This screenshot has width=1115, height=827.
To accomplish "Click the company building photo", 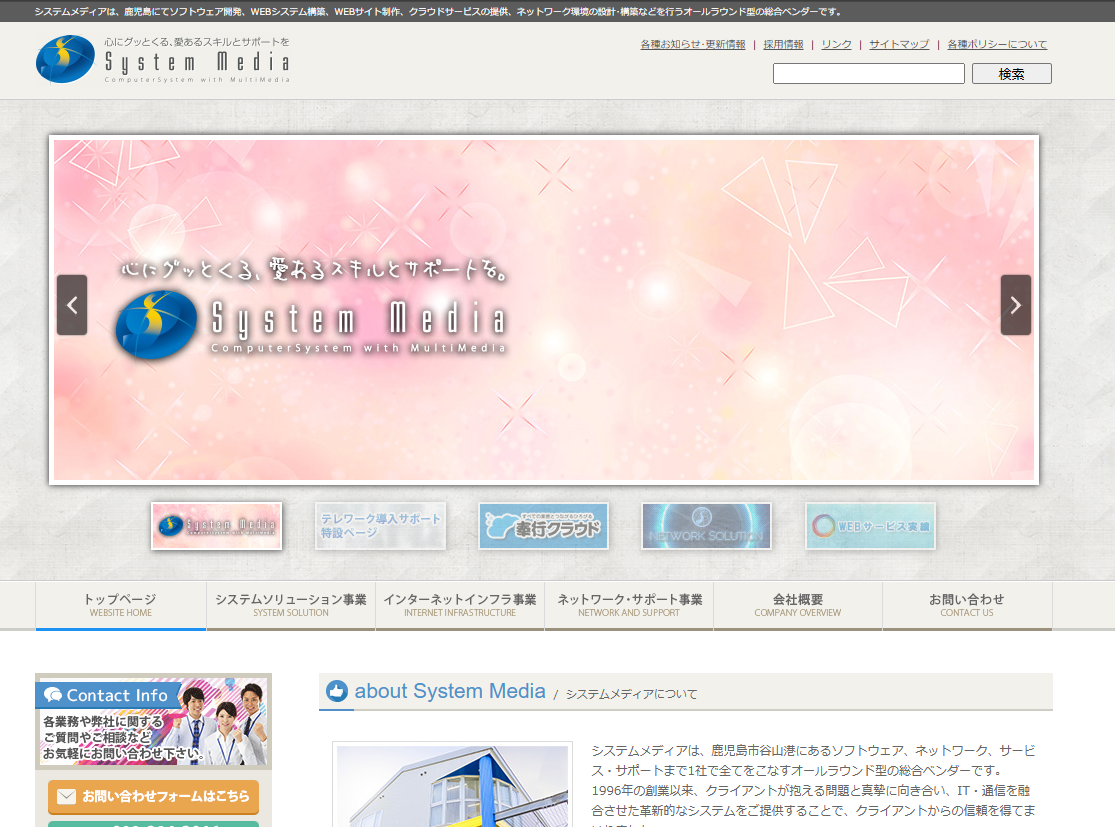I will [x=452, y=785].
